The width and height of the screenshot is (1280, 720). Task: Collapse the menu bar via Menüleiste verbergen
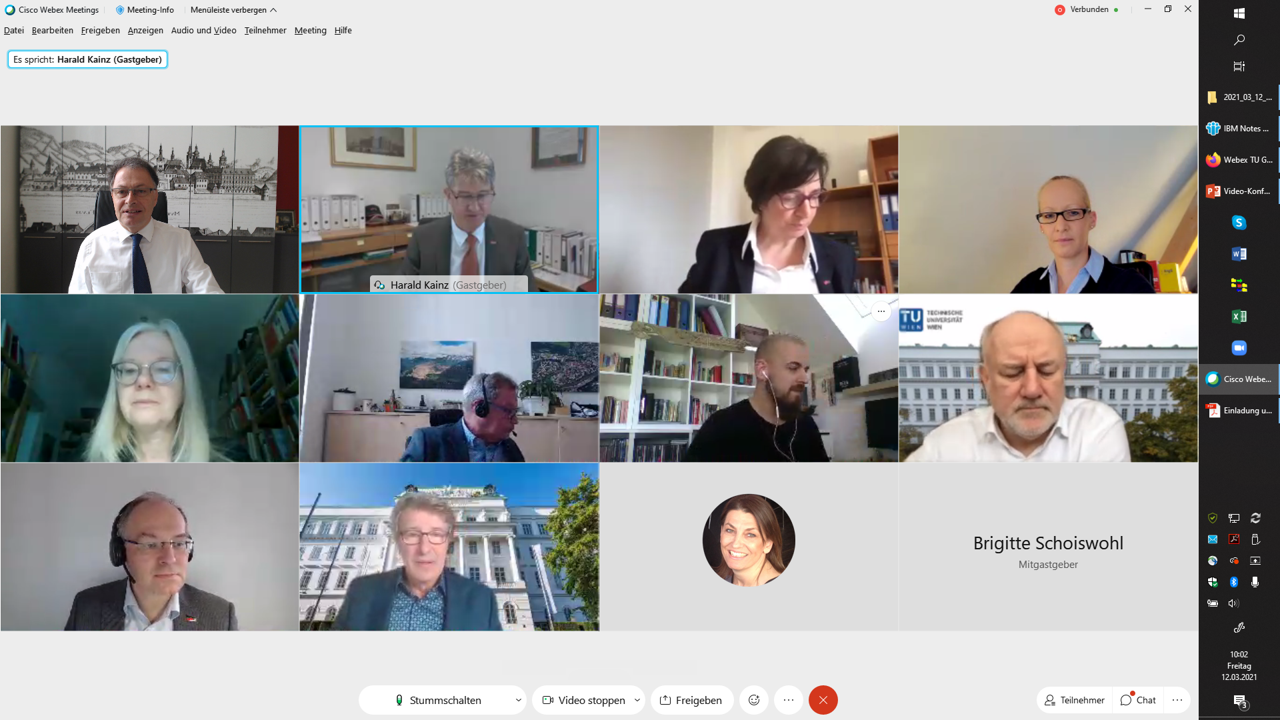[x=233, y=10]
